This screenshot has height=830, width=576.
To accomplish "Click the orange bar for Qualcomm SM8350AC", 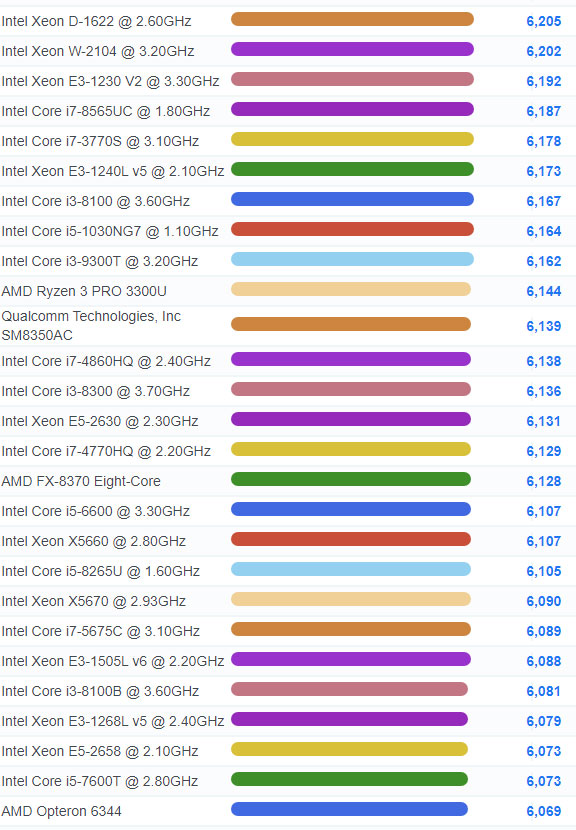I will [x=351, y=324].
